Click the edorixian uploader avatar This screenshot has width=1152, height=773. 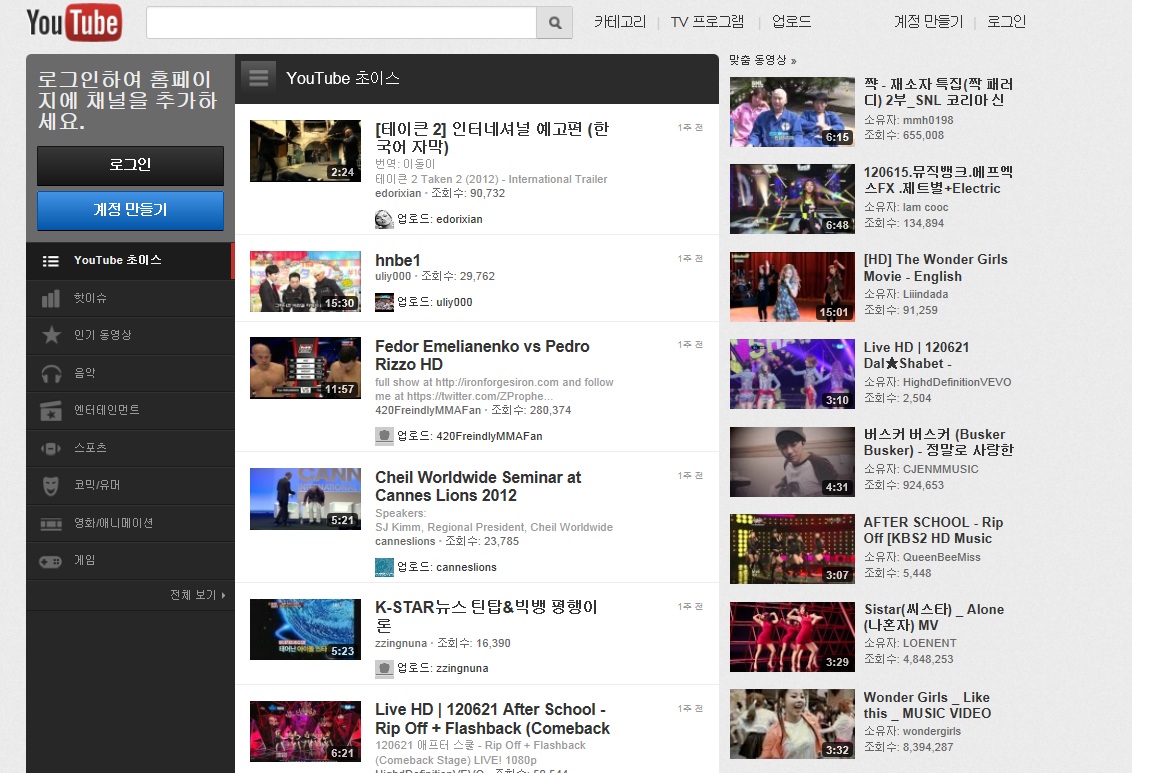[x=384, y=219]
